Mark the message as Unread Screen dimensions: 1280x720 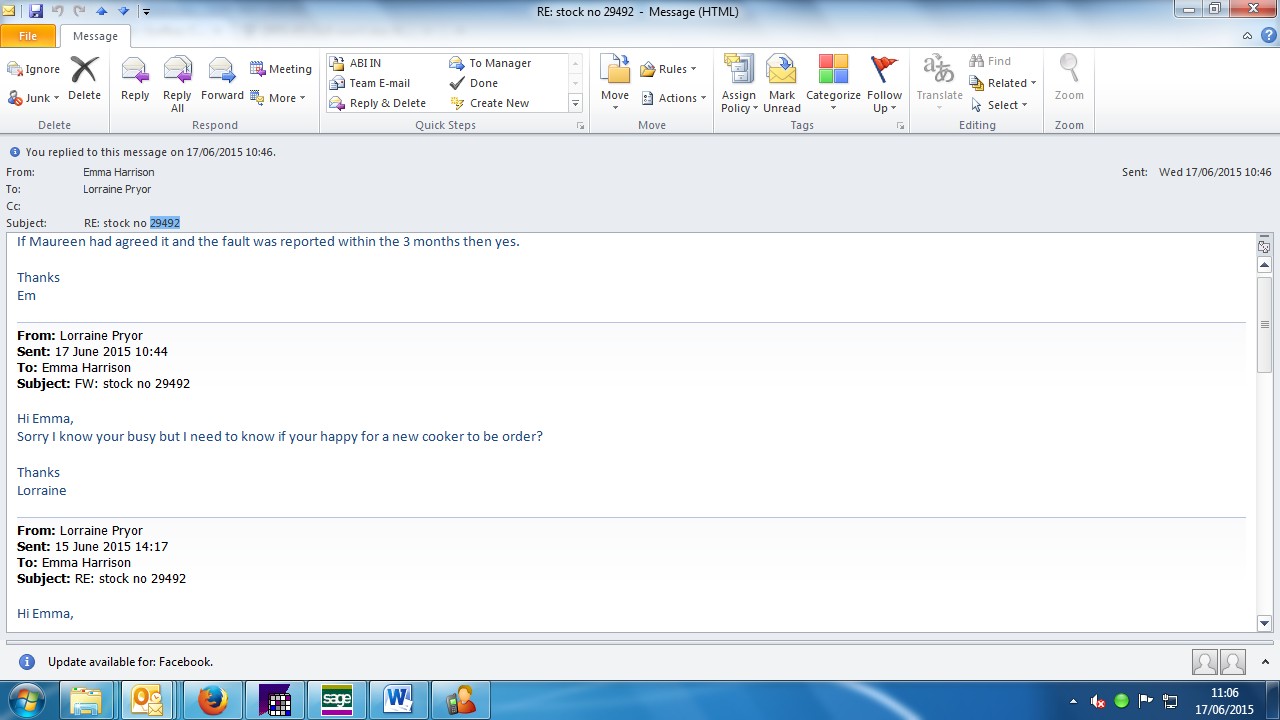781,83
